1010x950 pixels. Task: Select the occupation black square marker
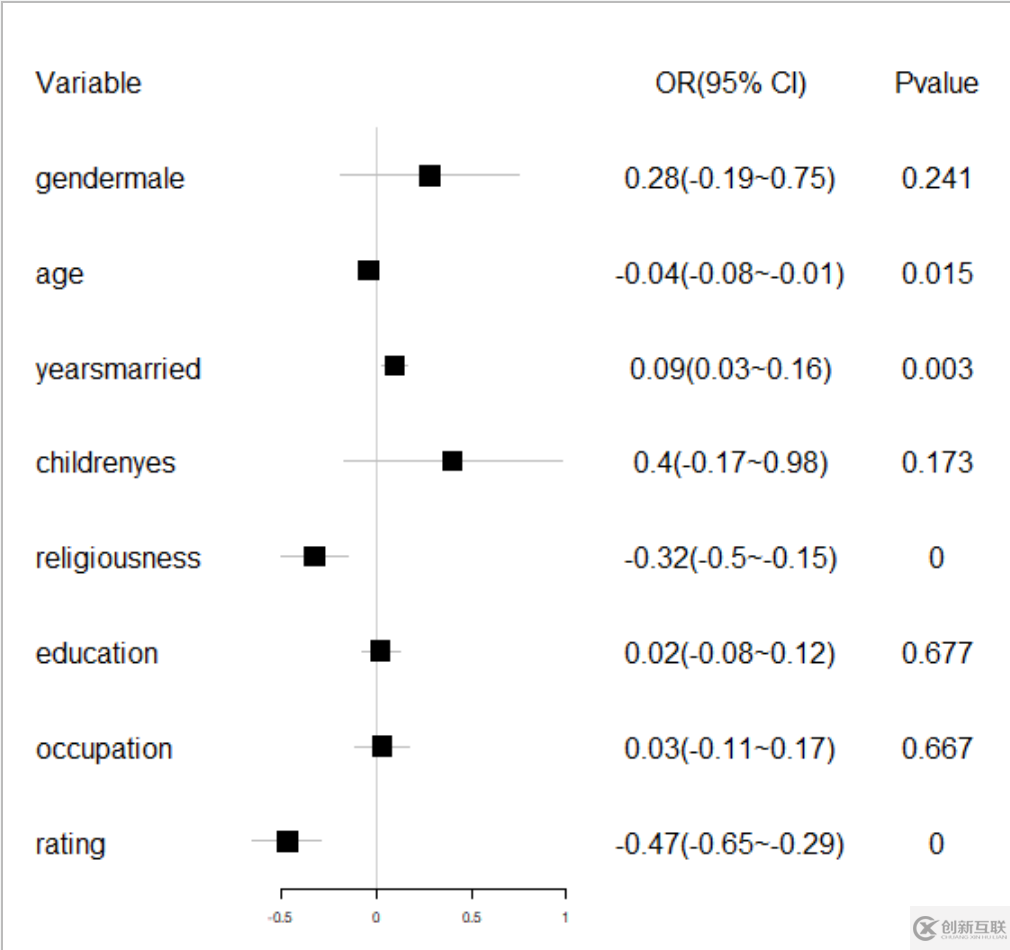click(382, 747)
